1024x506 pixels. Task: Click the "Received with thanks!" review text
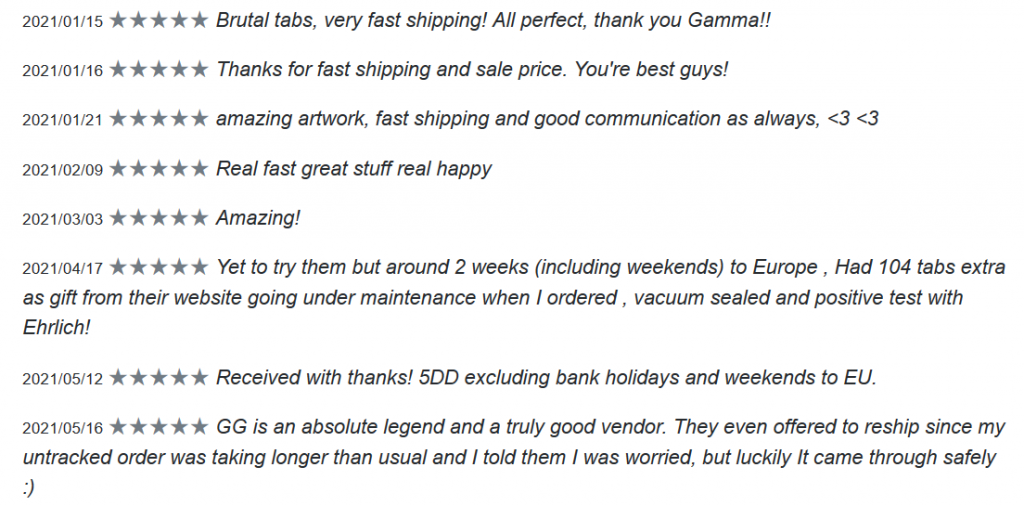tap(546, 377)
